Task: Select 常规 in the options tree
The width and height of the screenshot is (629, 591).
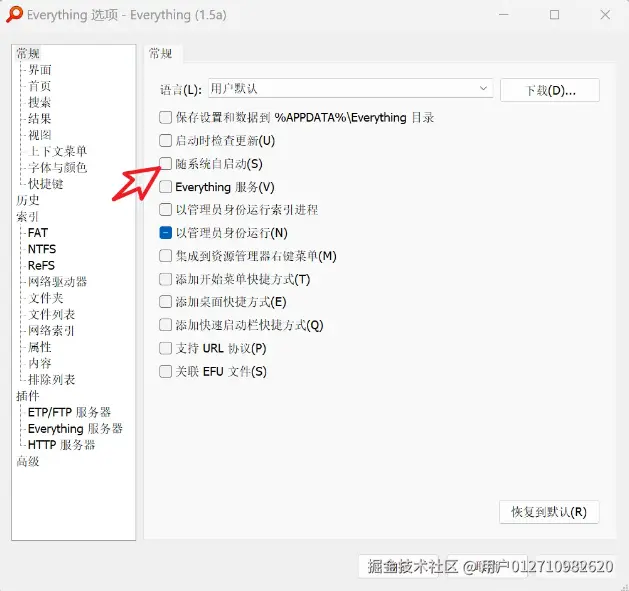Action: [x=28, y=53]
